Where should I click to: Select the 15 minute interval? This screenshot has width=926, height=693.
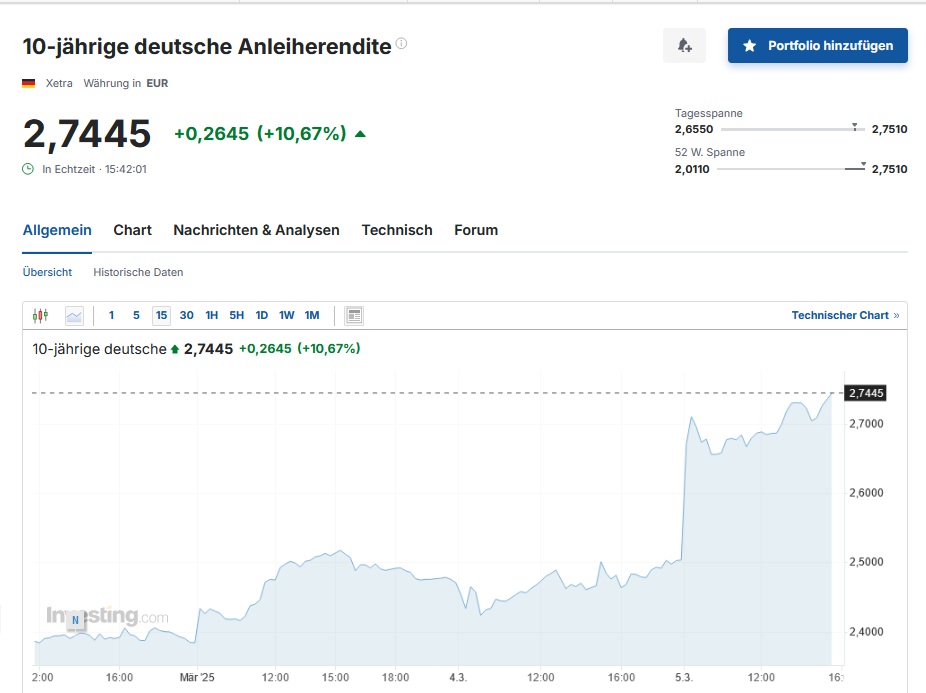[x=161, y=315]
